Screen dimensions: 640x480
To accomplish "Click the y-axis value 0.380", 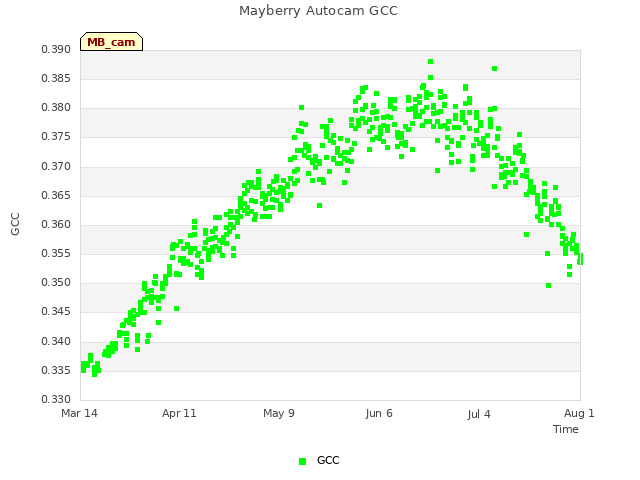I will (x=56, y=108).
